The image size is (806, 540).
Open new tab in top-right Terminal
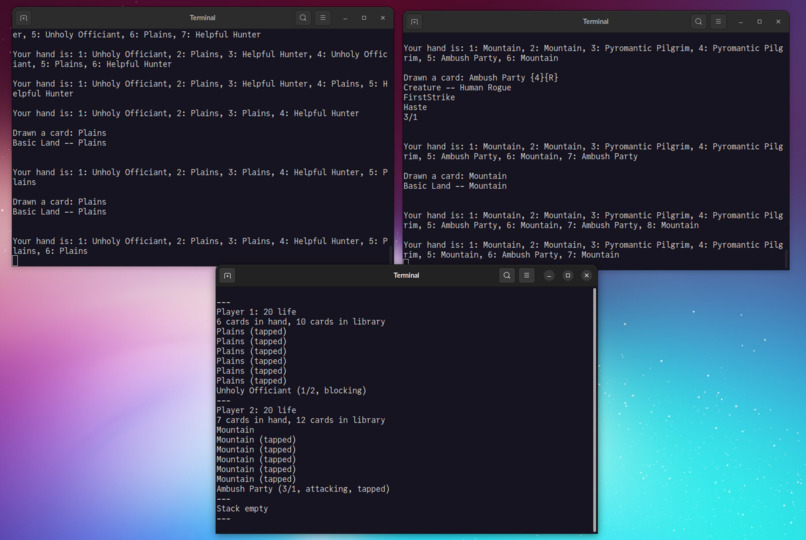tap(414, 22)
